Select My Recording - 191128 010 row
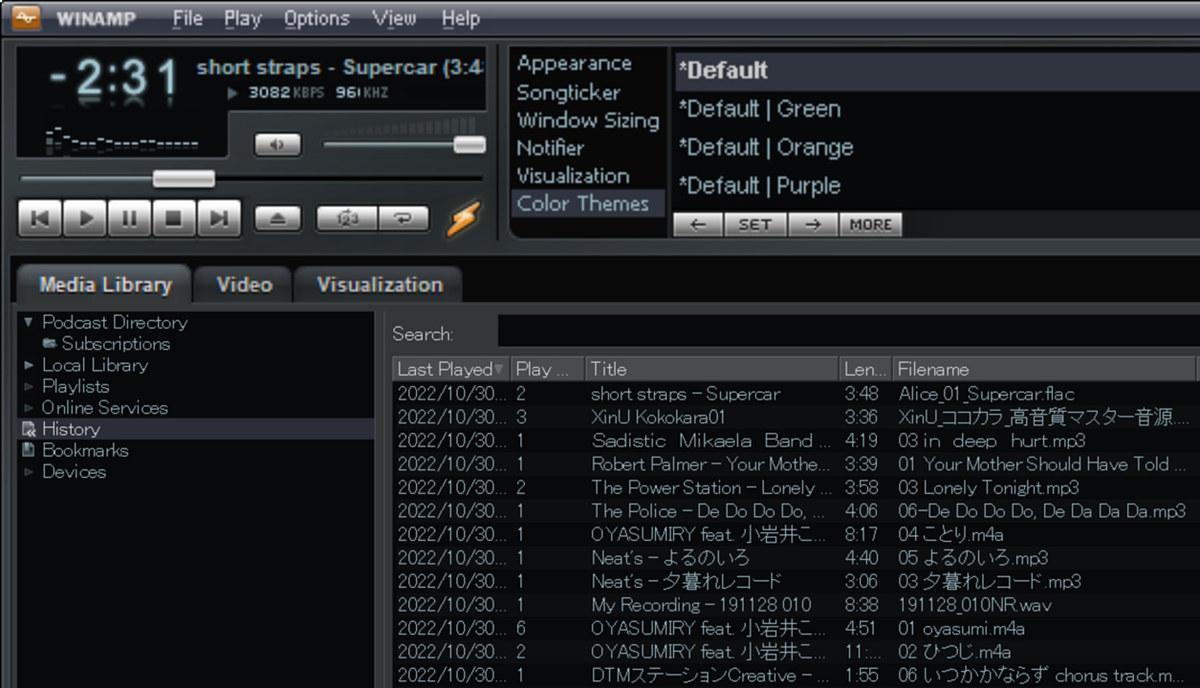1200x688 pixels. pos(795,605)
